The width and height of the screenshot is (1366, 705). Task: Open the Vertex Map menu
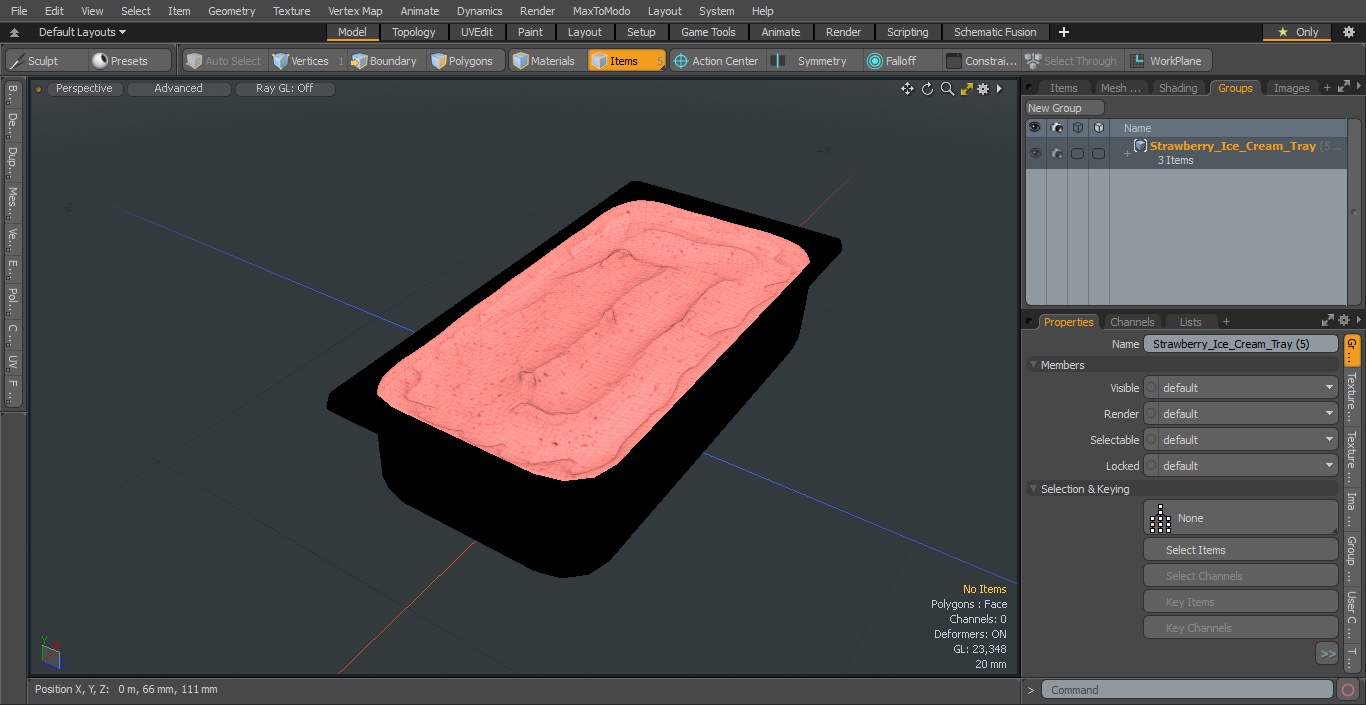(355, 11)
